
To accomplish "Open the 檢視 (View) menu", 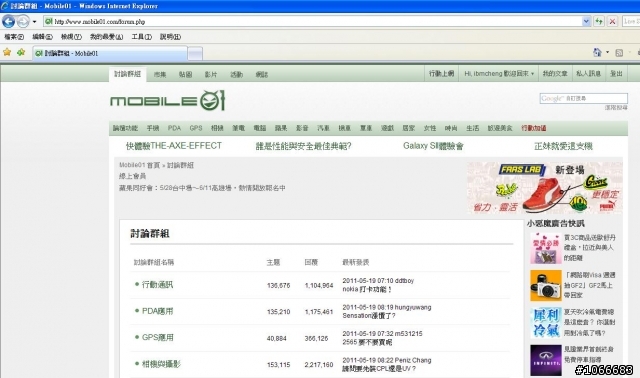I will click(71, 37).
